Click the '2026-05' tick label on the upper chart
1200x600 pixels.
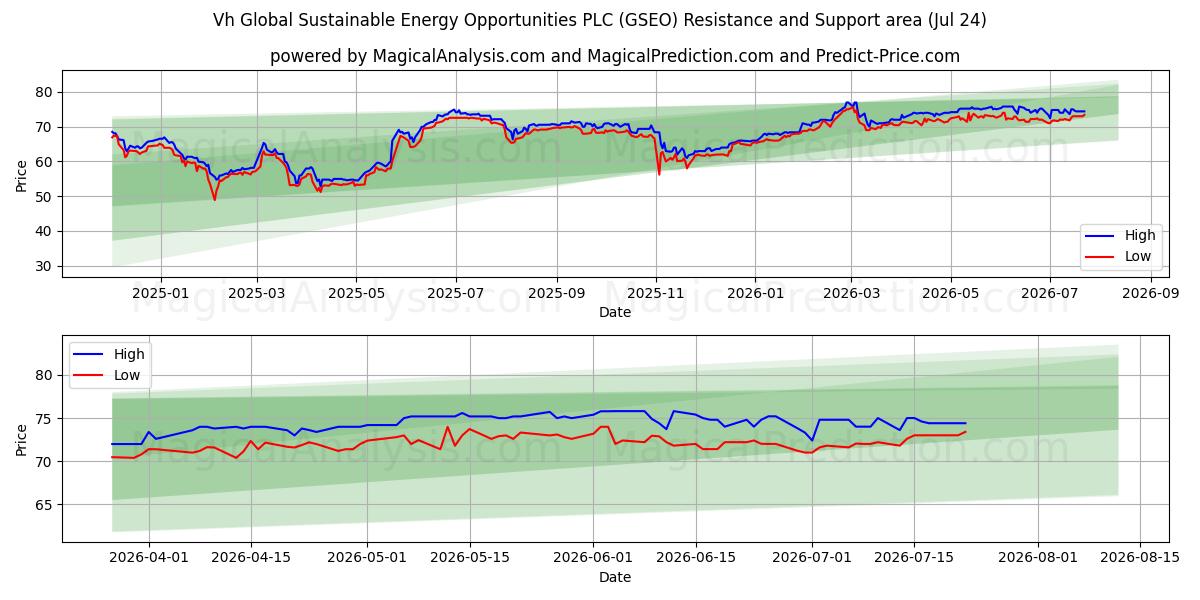pyautogui.click(x=950, y=293)
